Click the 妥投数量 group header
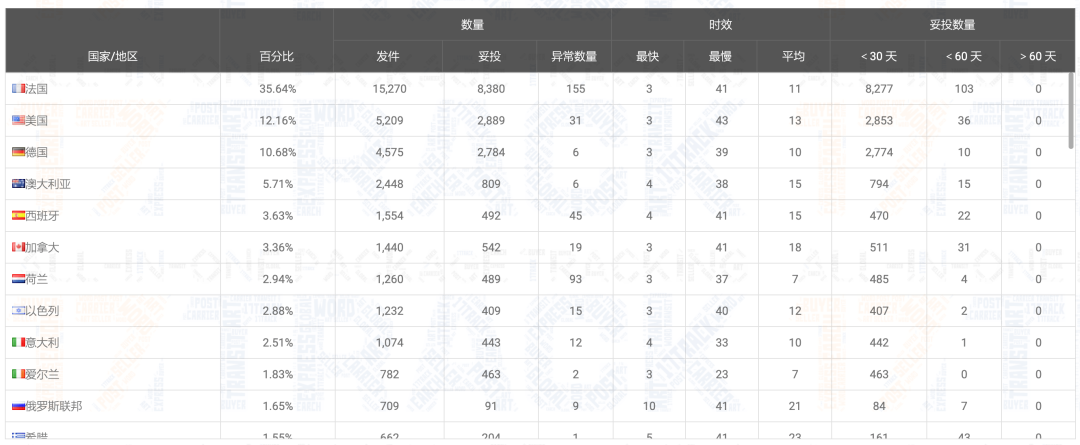The width and height of the screenshot is (1080, 445). pyautogui.click(x=953, y=25)
